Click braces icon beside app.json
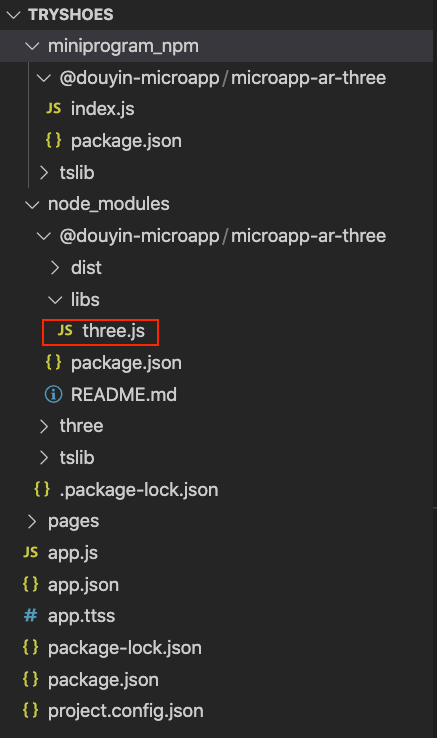The height and width of the screenshot is (738, 437). tap(30, 584)
